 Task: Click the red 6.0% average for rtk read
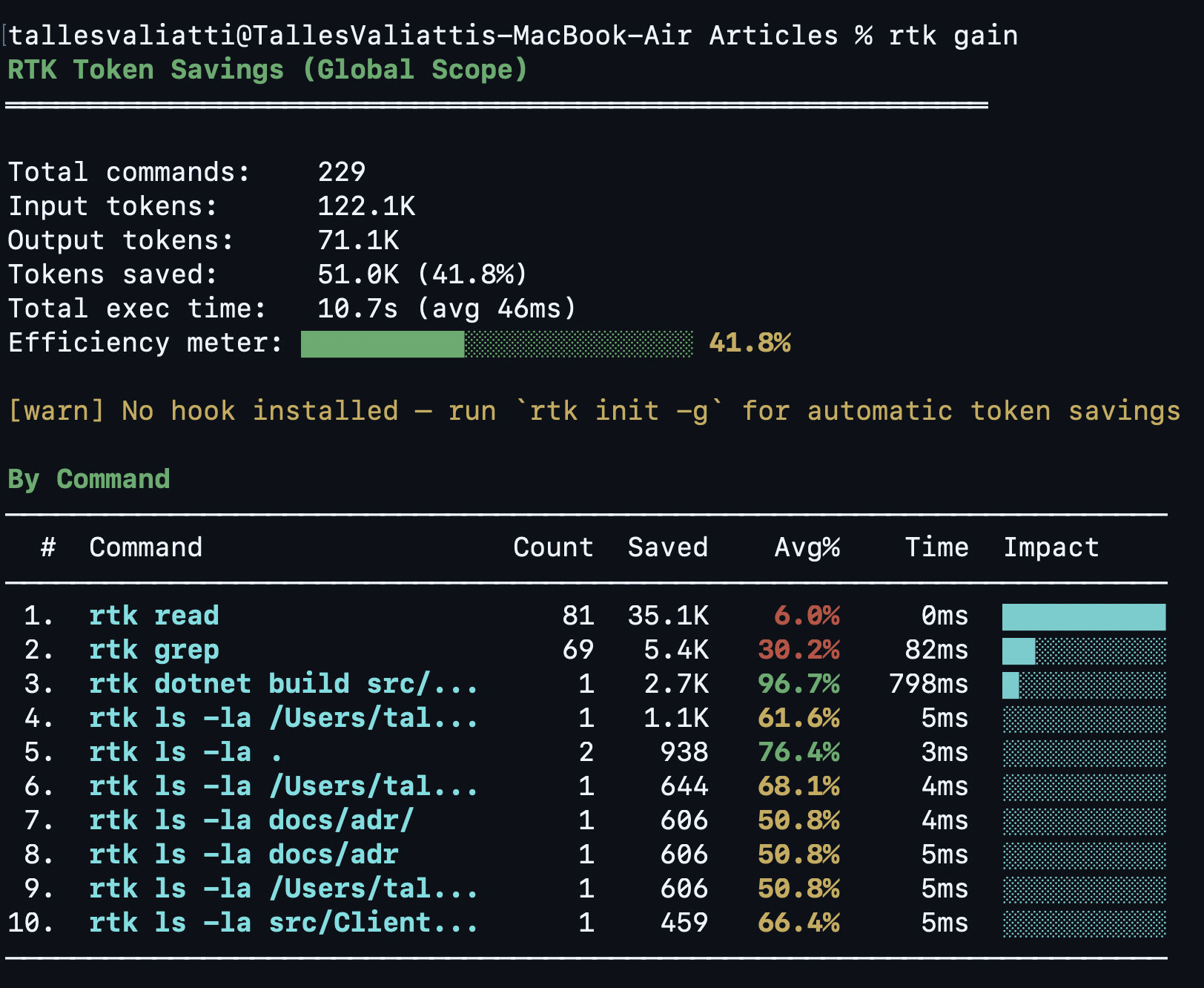tap(807, 616)
